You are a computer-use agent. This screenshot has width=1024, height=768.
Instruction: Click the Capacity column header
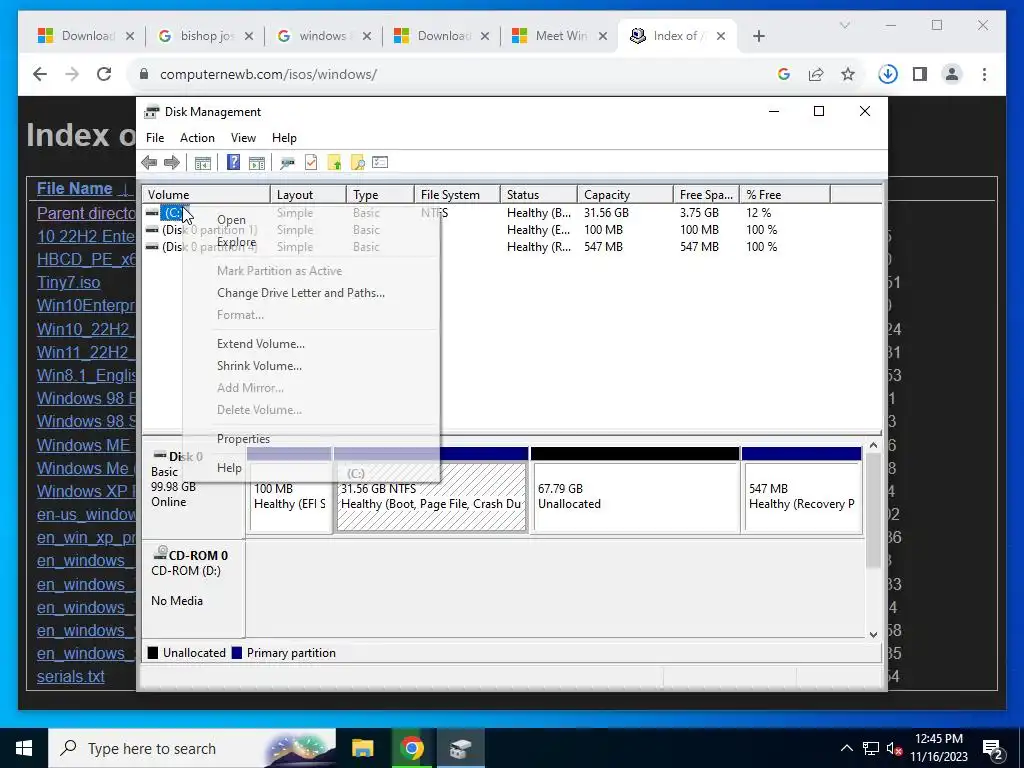[625, 195]
